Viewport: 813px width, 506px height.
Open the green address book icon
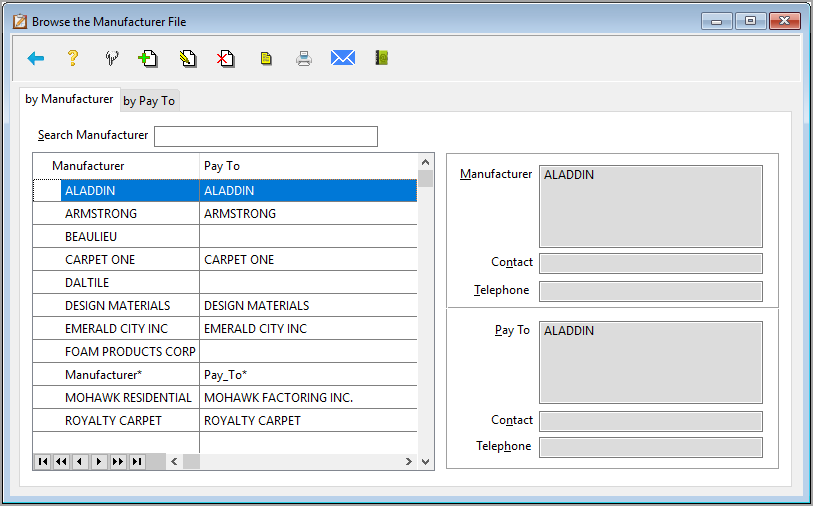click(x=382, y=58)
